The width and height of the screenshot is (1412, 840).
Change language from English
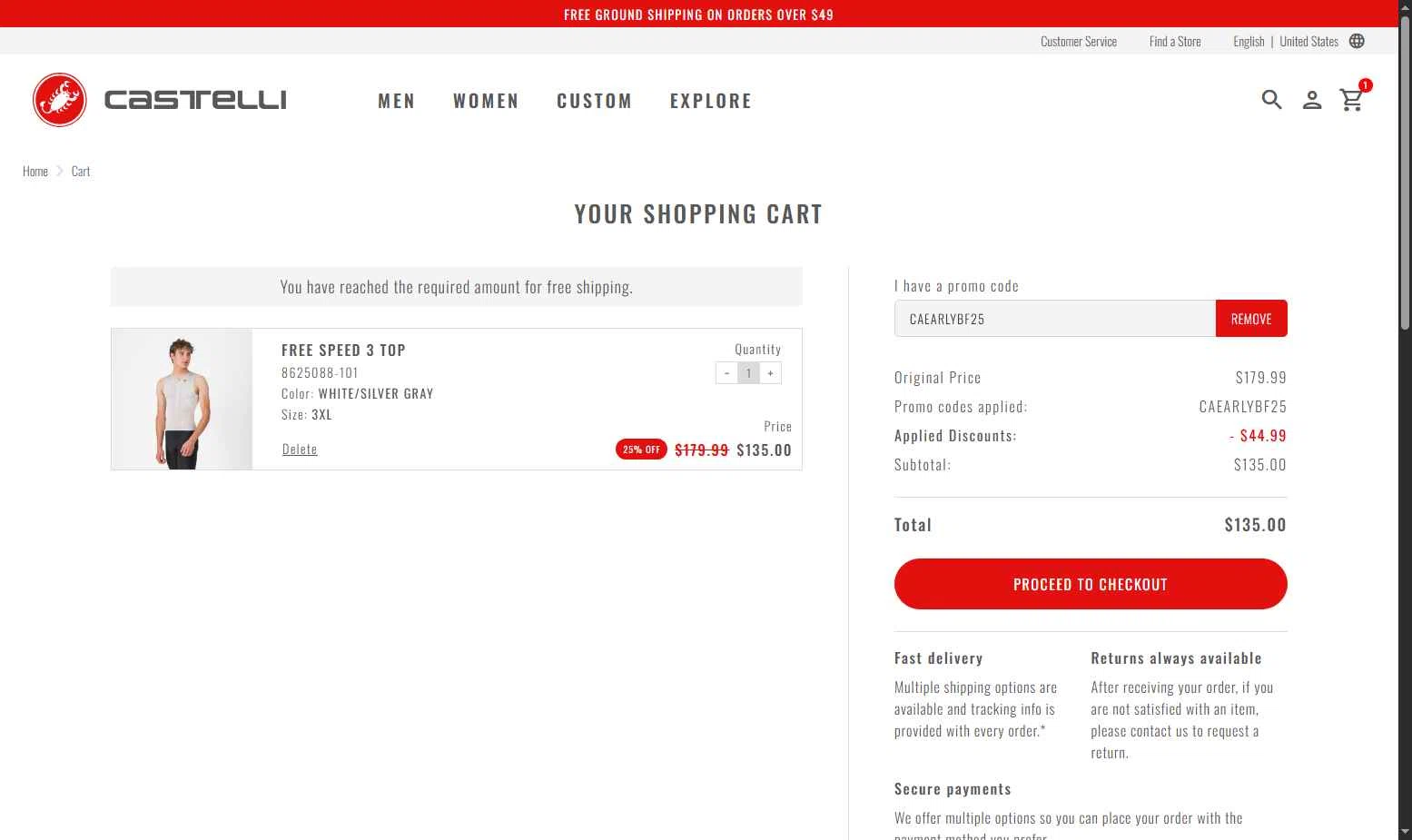(1249, 41)
